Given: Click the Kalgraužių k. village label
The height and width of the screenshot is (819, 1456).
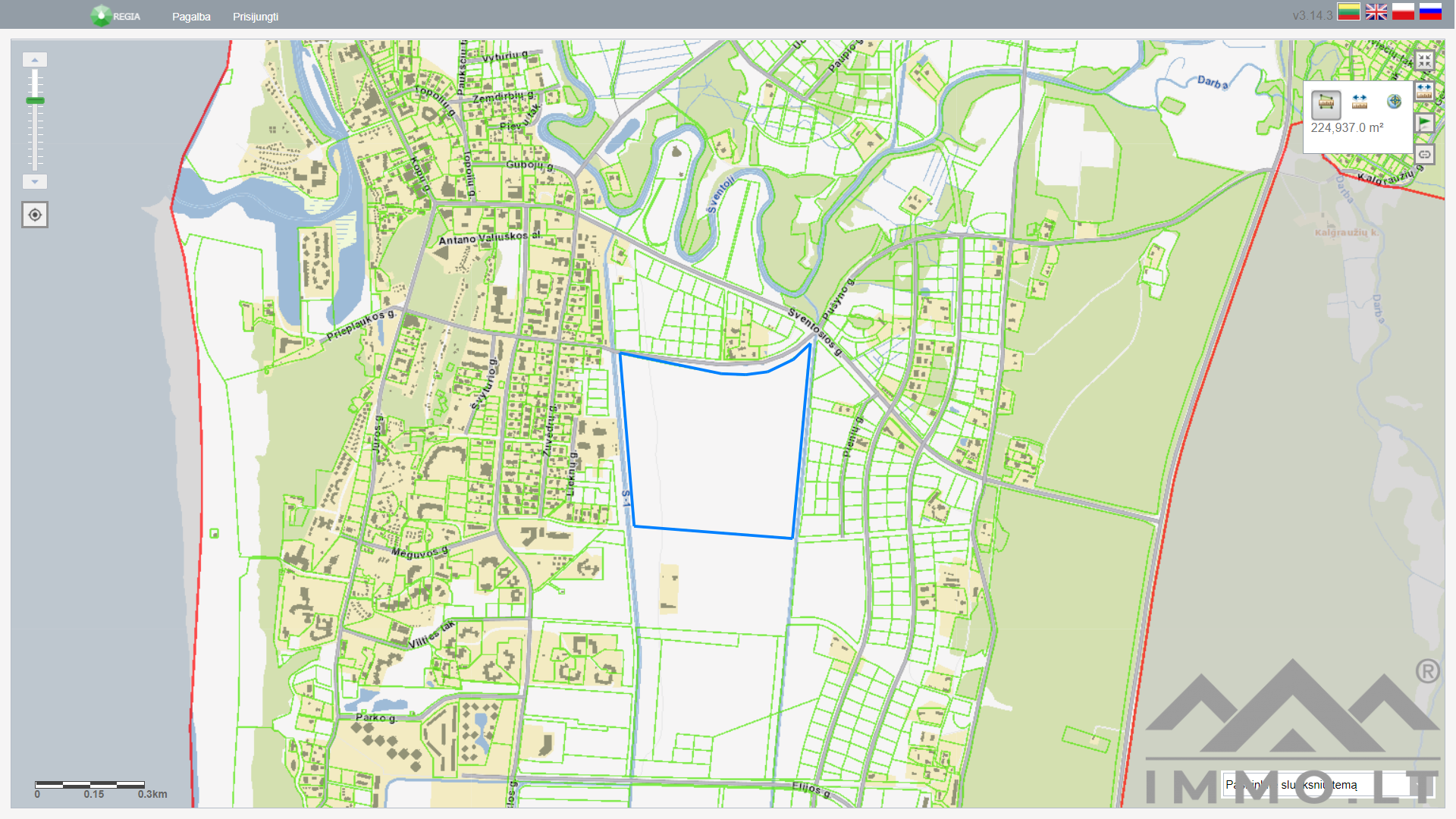Looking at the screenshot, I should tap(1347, 233).
